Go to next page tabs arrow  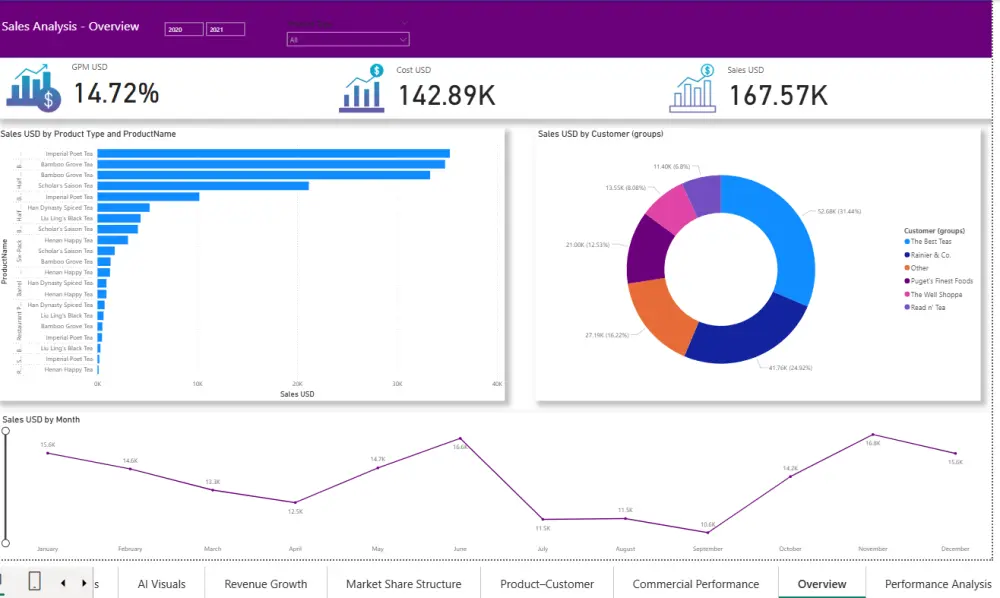(x=84, y=583)
